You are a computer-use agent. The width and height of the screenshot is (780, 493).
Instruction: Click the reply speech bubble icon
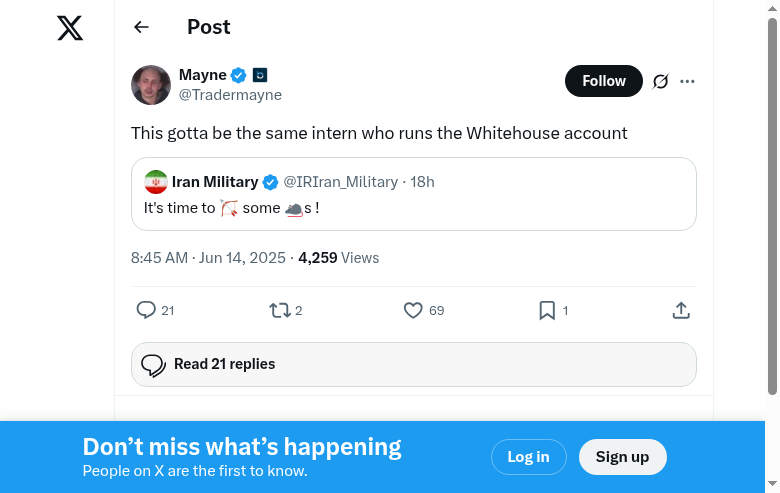click(x=146, y=310)
